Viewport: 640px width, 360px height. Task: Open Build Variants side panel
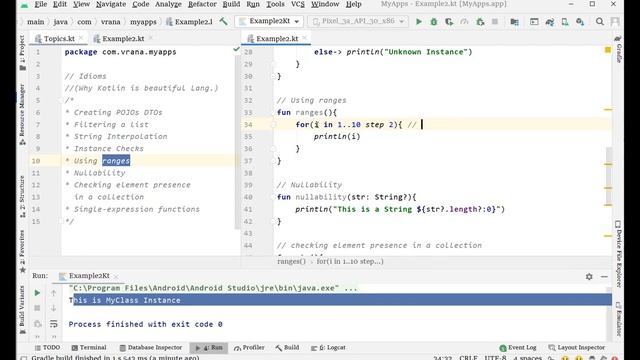[x=22, y=310]
